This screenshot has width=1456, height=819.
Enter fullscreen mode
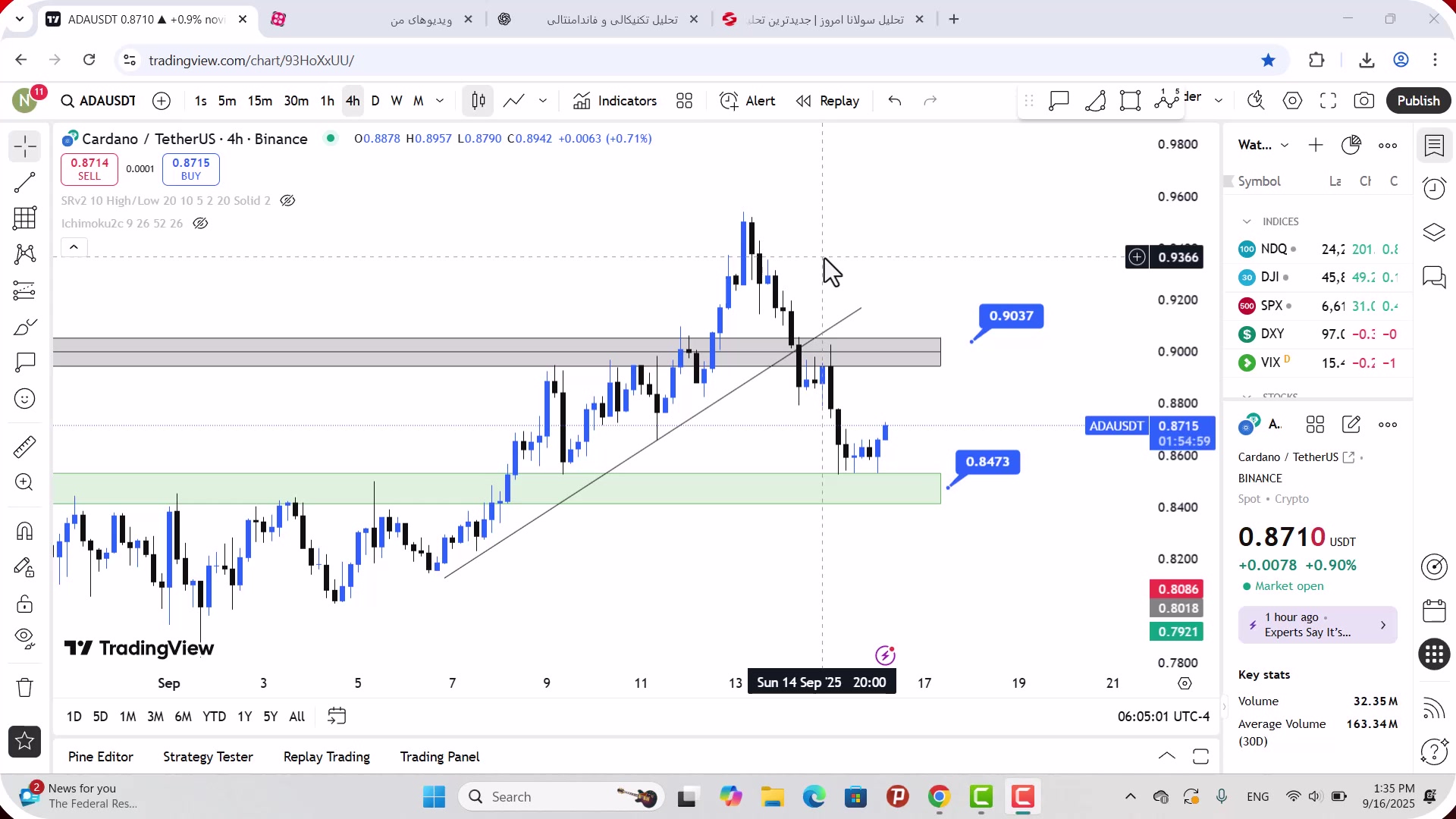(x=1328, y=101)
